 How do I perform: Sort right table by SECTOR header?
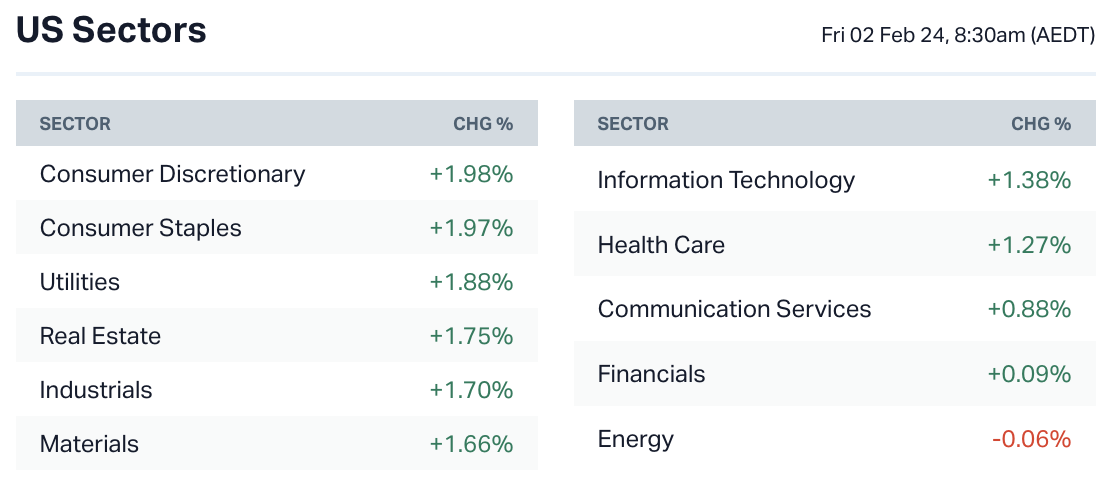pyautogui.click(x=633, y=124)
